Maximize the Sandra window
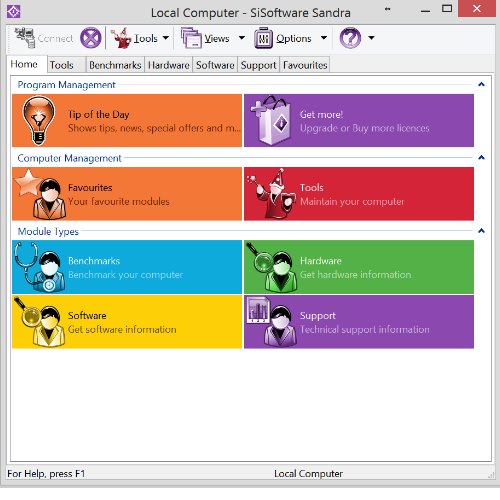 pyautogui.click(x=447, y=9)
